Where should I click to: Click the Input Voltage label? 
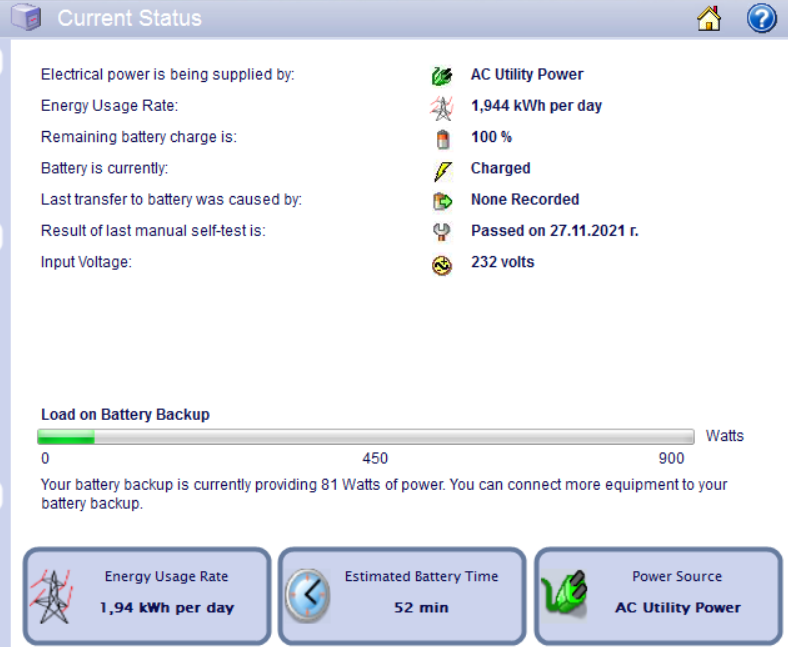click(86, 262)
